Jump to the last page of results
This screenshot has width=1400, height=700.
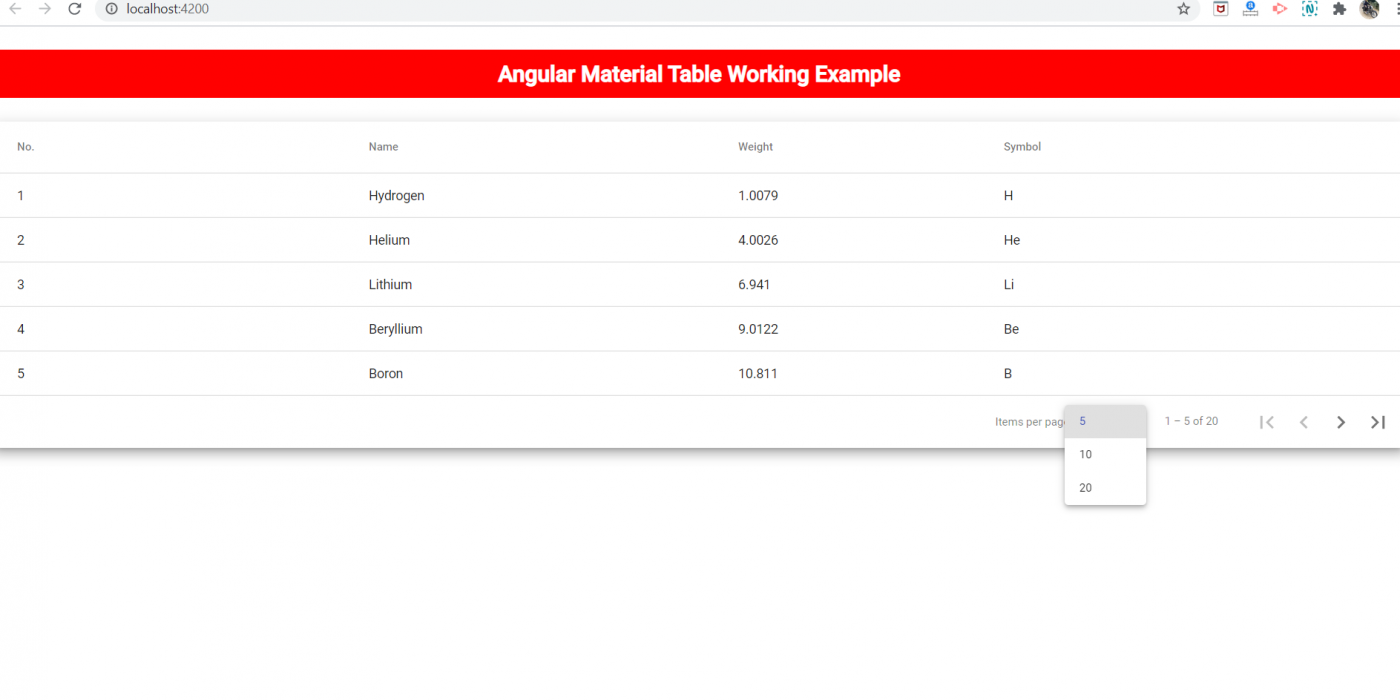point(1377,421)
